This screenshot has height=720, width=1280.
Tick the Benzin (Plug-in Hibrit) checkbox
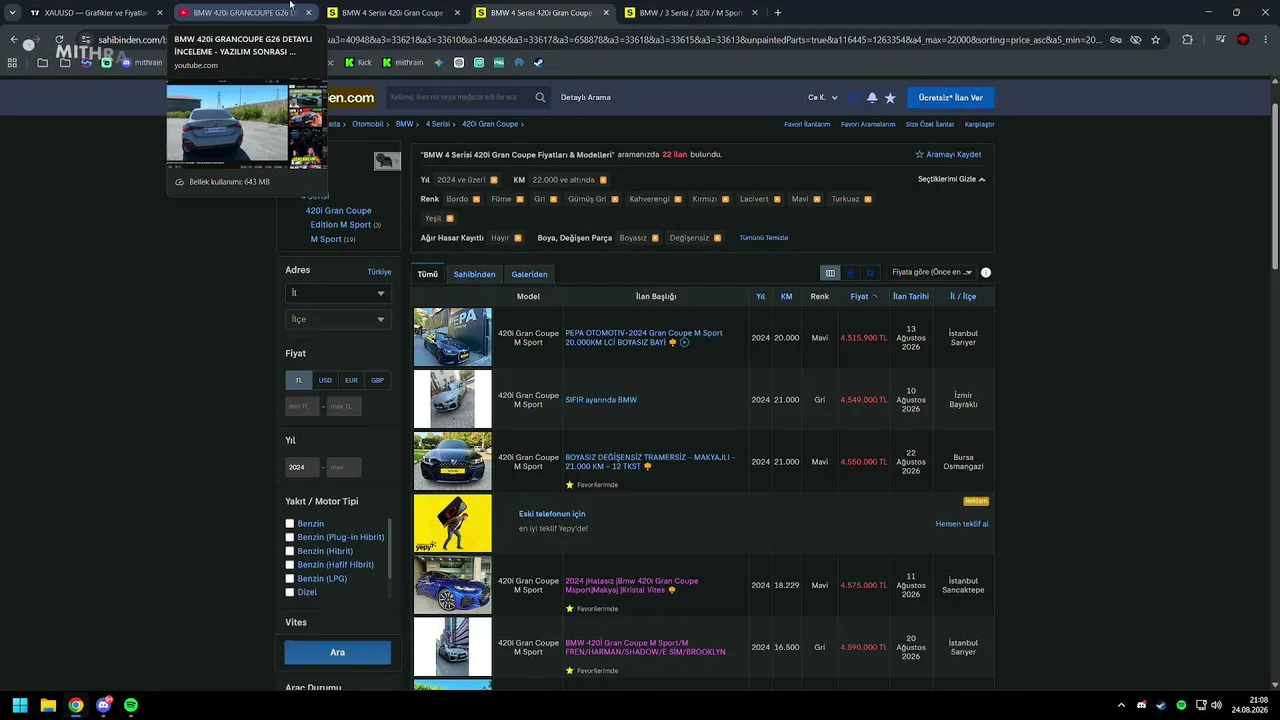290,537
